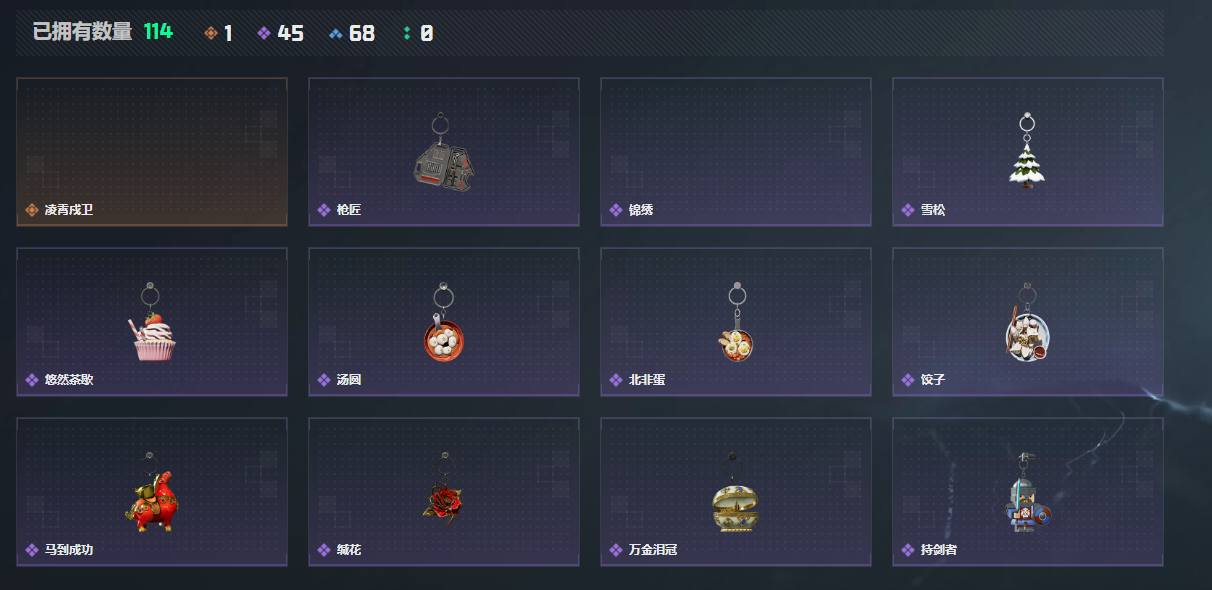Choose the 绒花 red rose charm
Image resolution: width=1212 pixels, height=590 pixels.
tap(441, 490)
